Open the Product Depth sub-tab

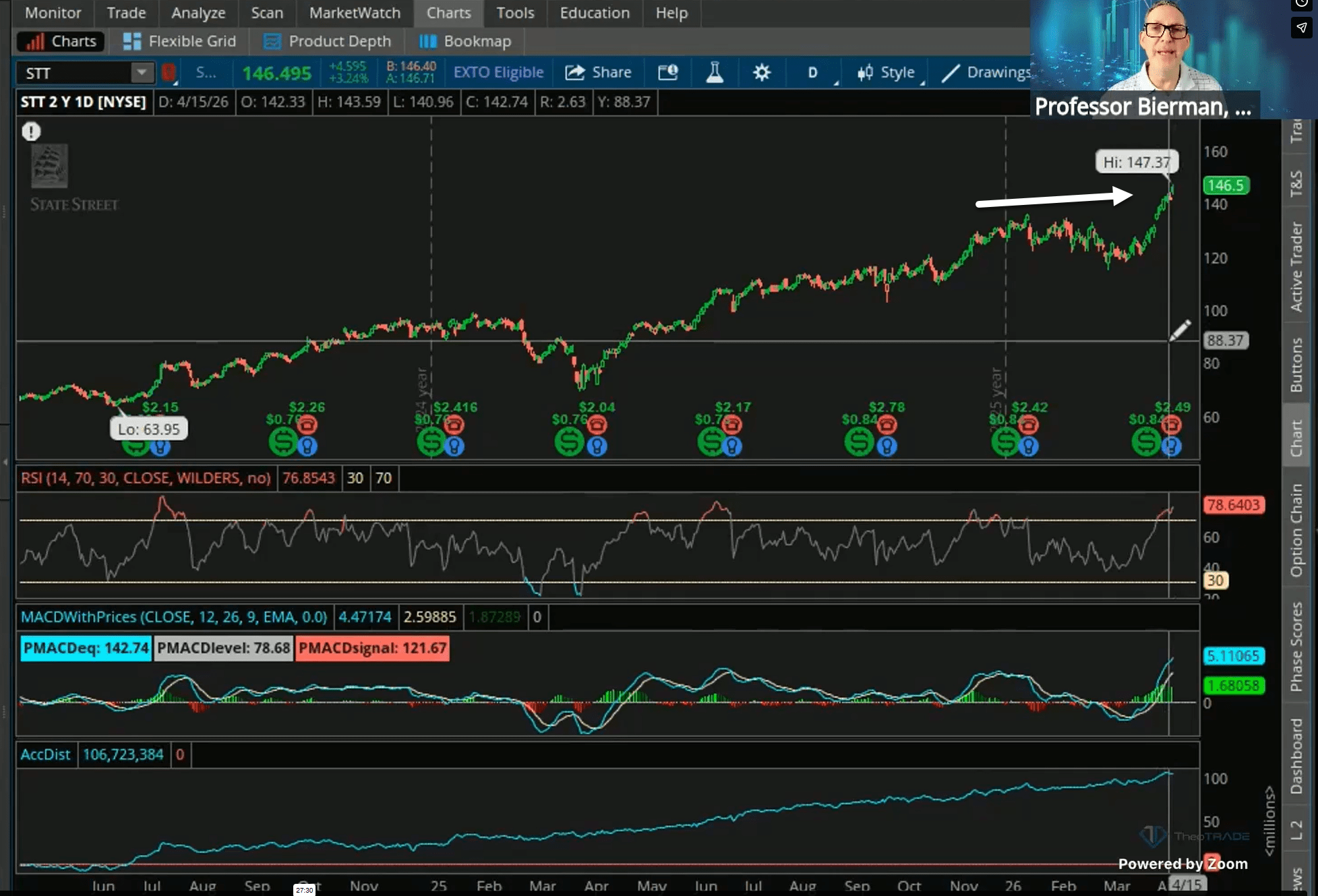pos(327,41)
